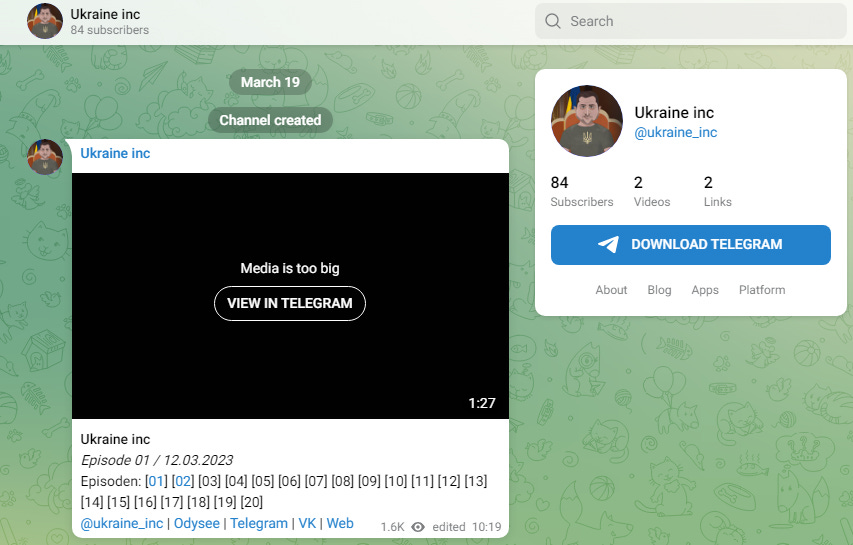Click the Episode 01 / 12.03.2023 caption line
The image size is (853, 545).
pos(157,461)
